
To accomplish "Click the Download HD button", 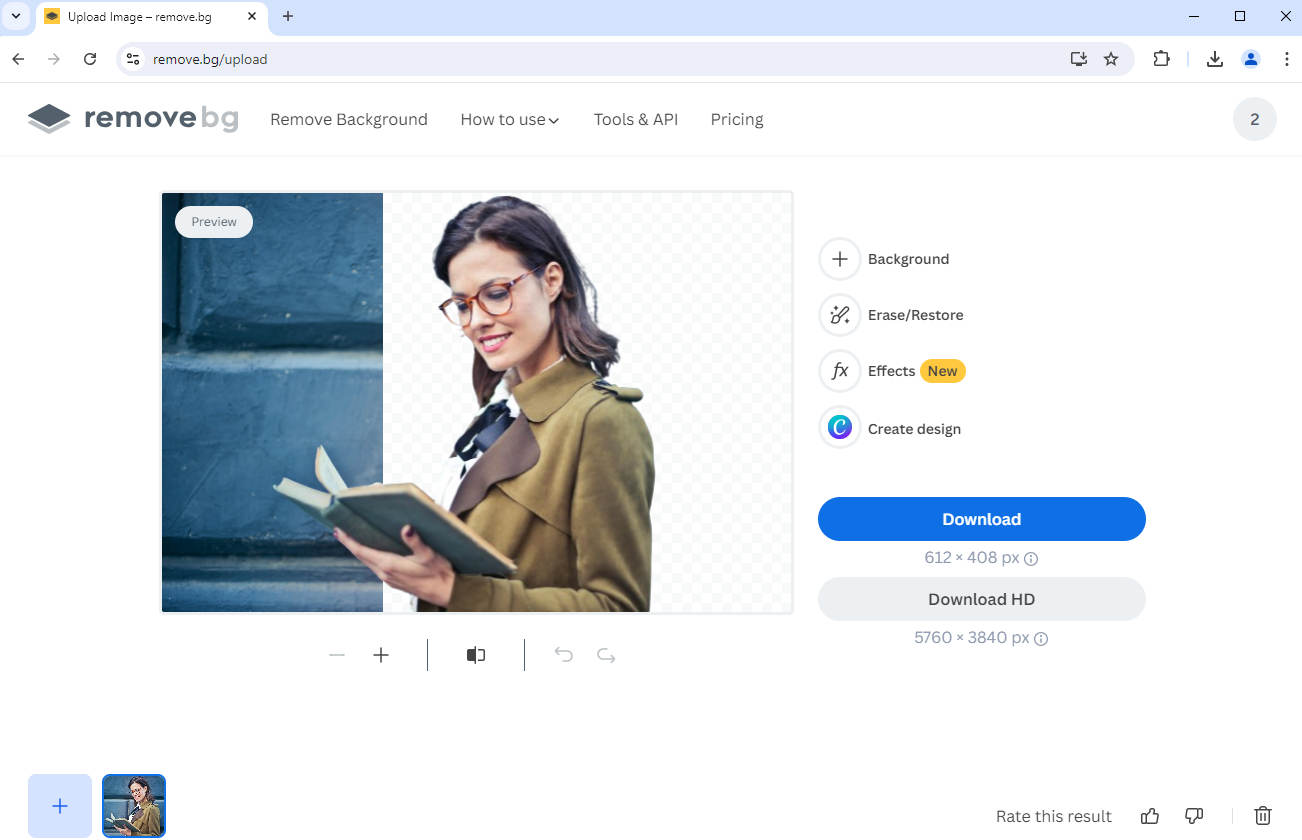I will 981,599.
